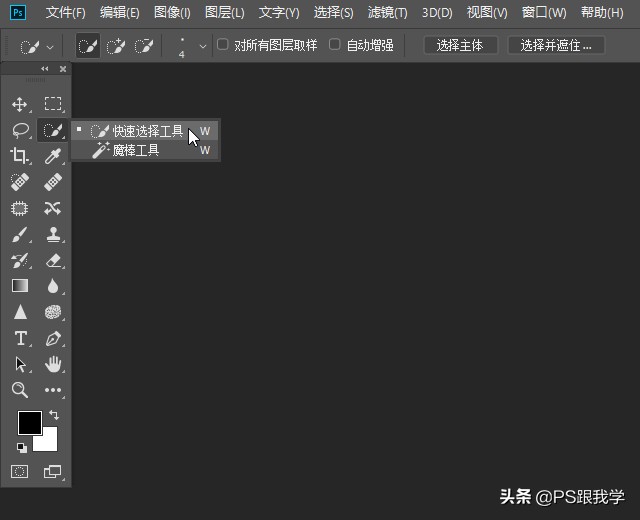Close the toolbox panel
Screen dimensions: 640x520
click(63, 69)
